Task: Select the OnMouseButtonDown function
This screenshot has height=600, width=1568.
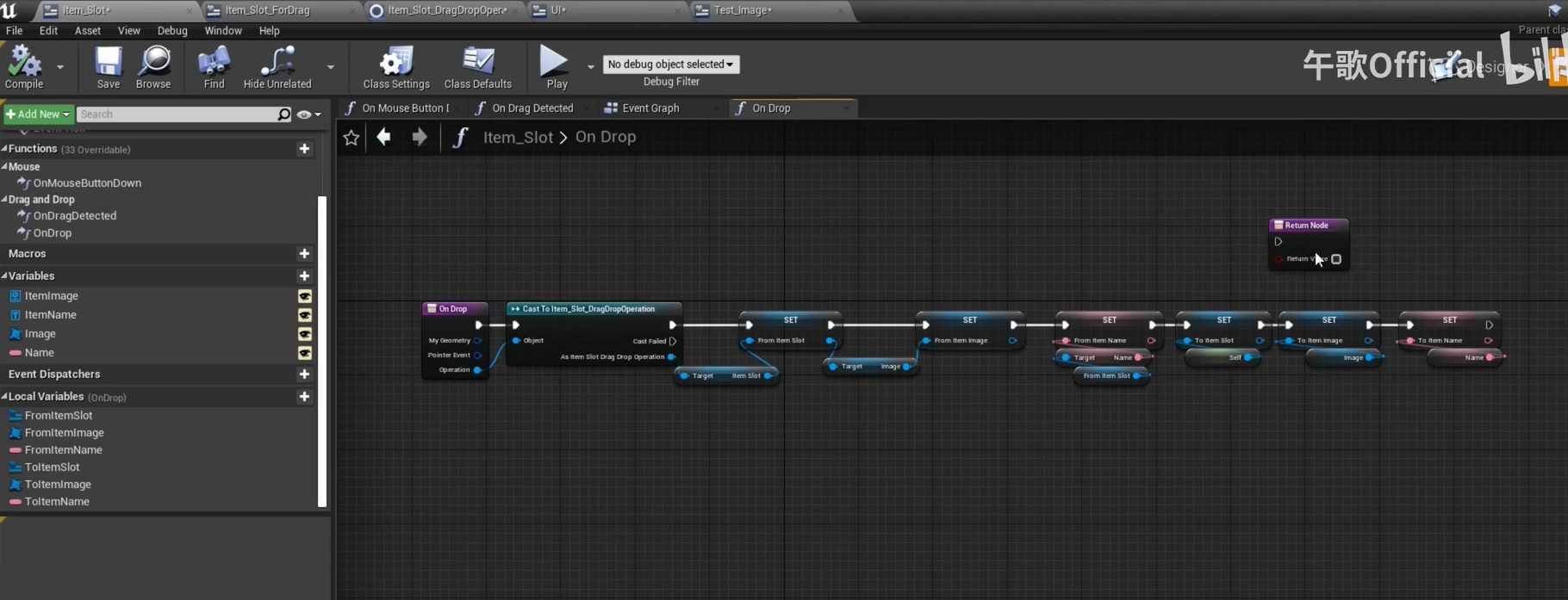Action: tap(86, 183)
